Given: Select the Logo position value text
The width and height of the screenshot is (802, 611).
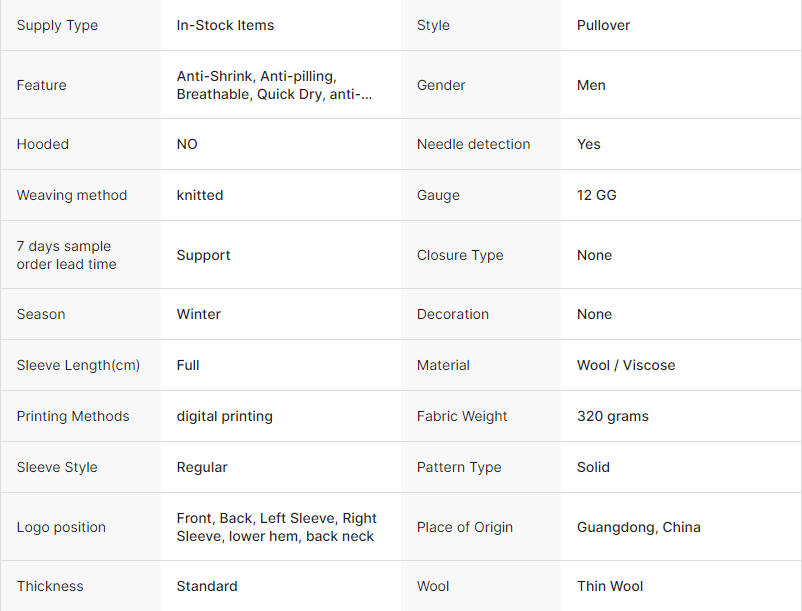Looking at the screenshot, I should tap(276, 527).
